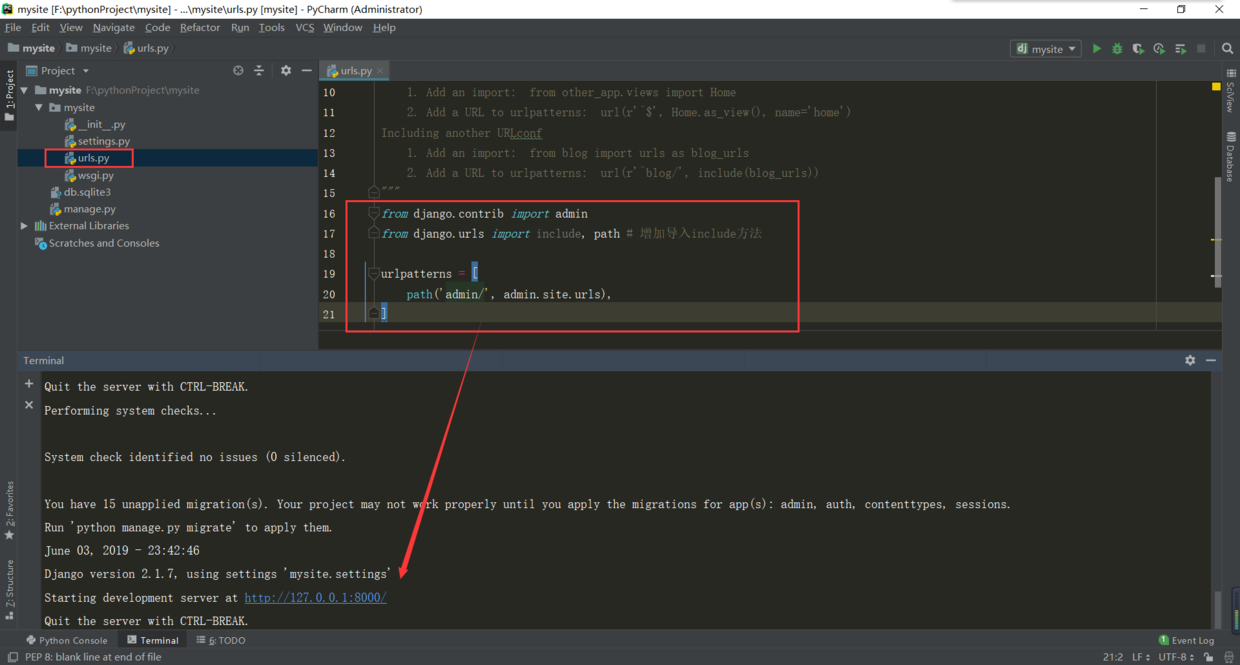
Task: Open the Tools menu
Action: tap(272, 28)
